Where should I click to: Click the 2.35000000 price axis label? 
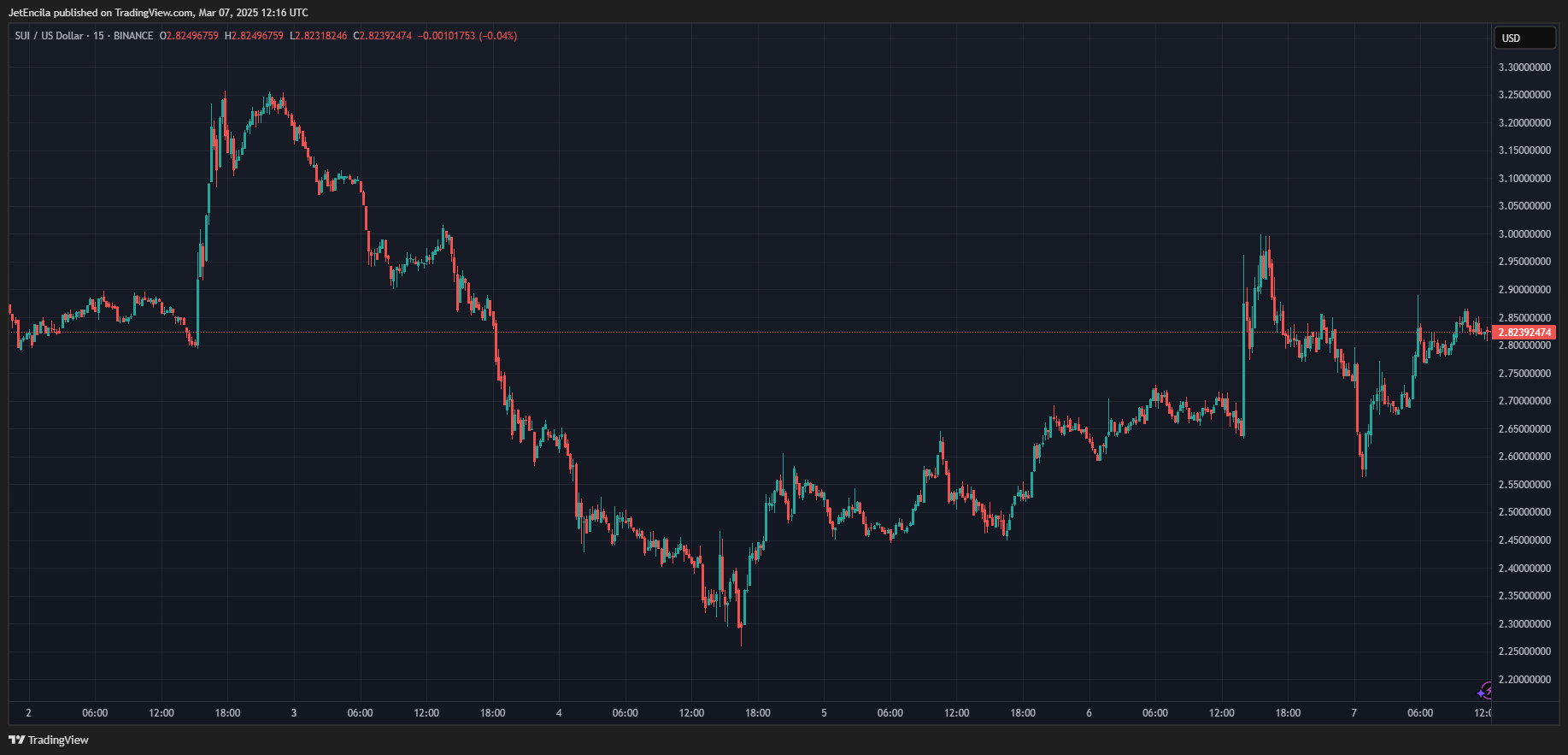tap(1524, 596)
